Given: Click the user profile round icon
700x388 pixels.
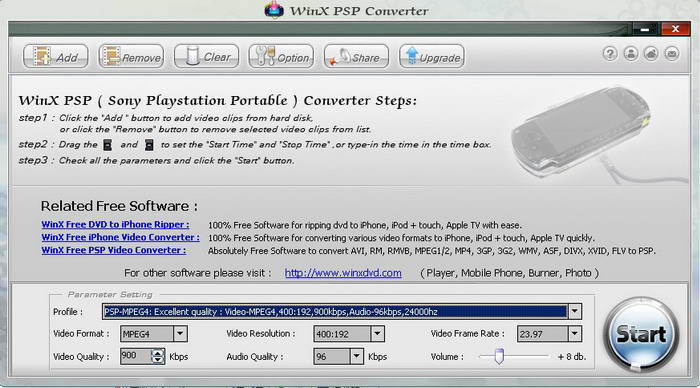Looking at the screenshot, I should [x=630, y=54].
